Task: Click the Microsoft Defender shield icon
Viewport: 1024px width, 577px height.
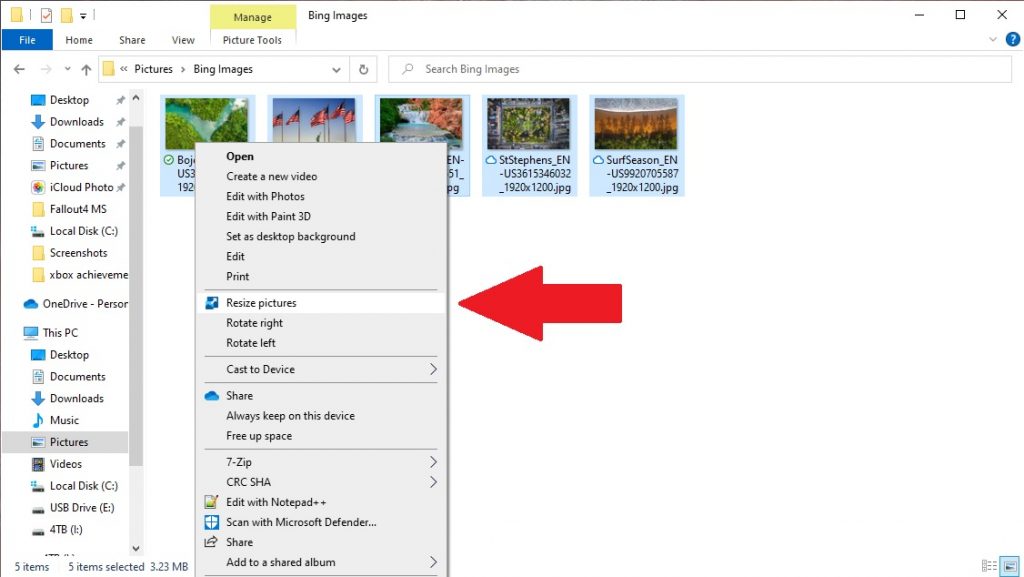Action: (212, 522)
